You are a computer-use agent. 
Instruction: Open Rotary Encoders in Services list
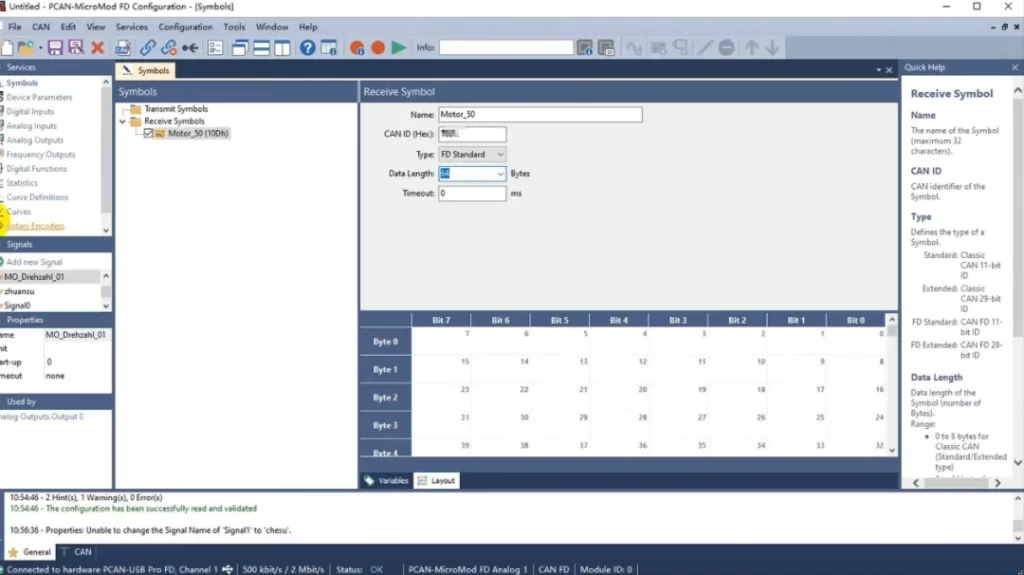[x=35, y=226]
